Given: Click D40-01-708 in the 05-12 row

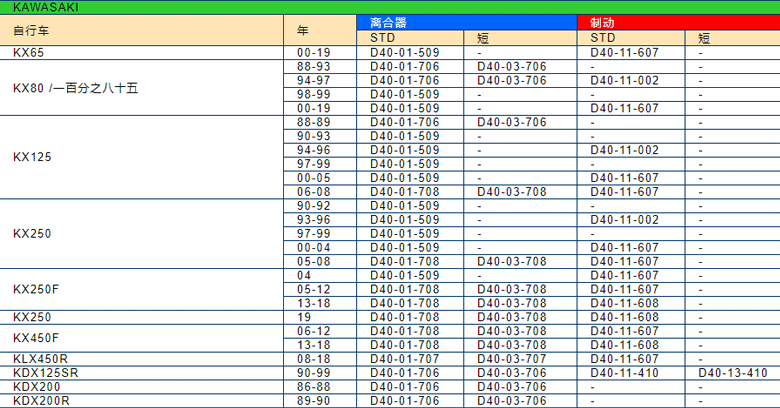Looking at the screenshot, I should (405, 289).
